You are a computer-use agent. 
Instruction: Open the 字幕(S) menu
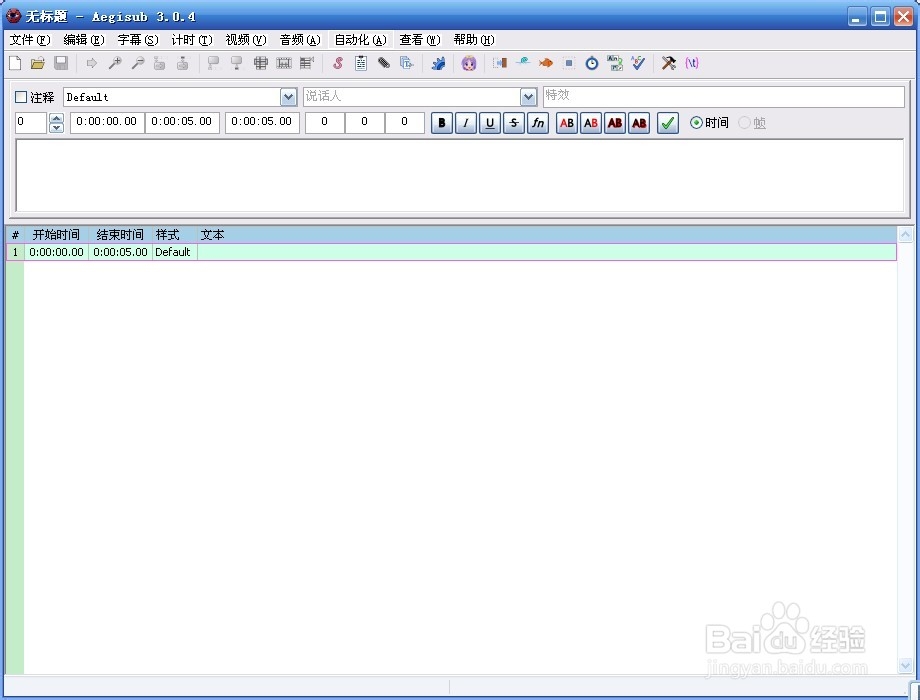point(138,39)
